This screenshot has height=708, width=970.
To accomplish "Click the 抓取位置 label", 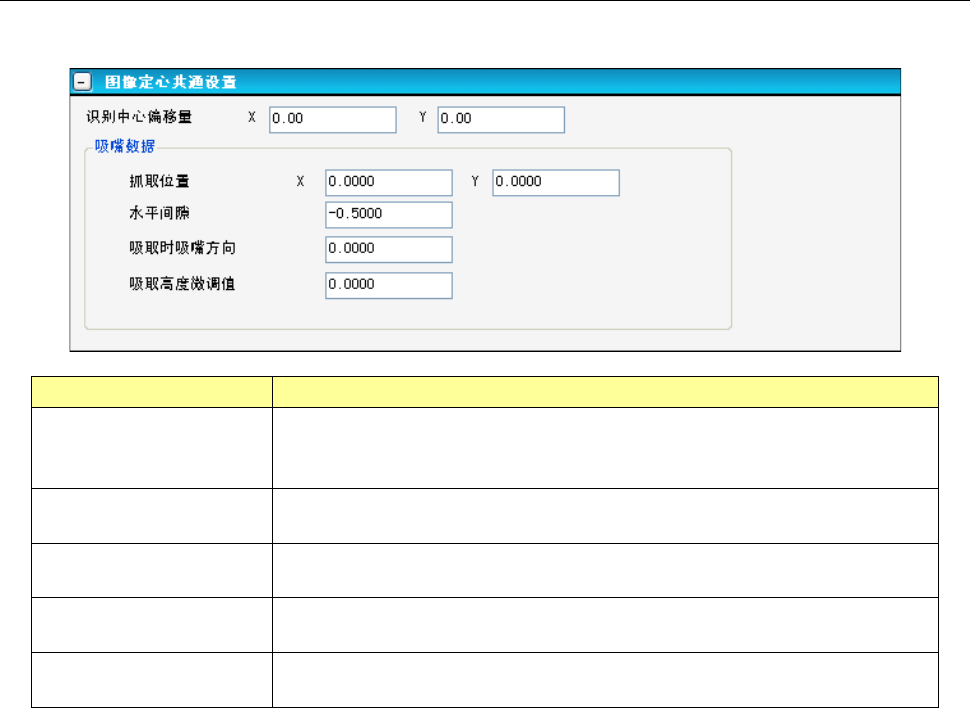I will pos(160,181).
